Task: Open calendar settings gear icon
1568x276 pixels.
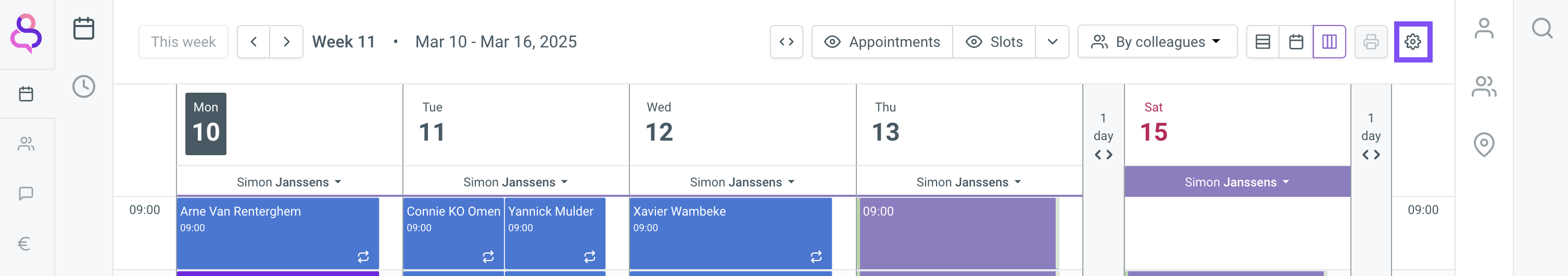Action: pyautogui.click(x=1412, y=42)
